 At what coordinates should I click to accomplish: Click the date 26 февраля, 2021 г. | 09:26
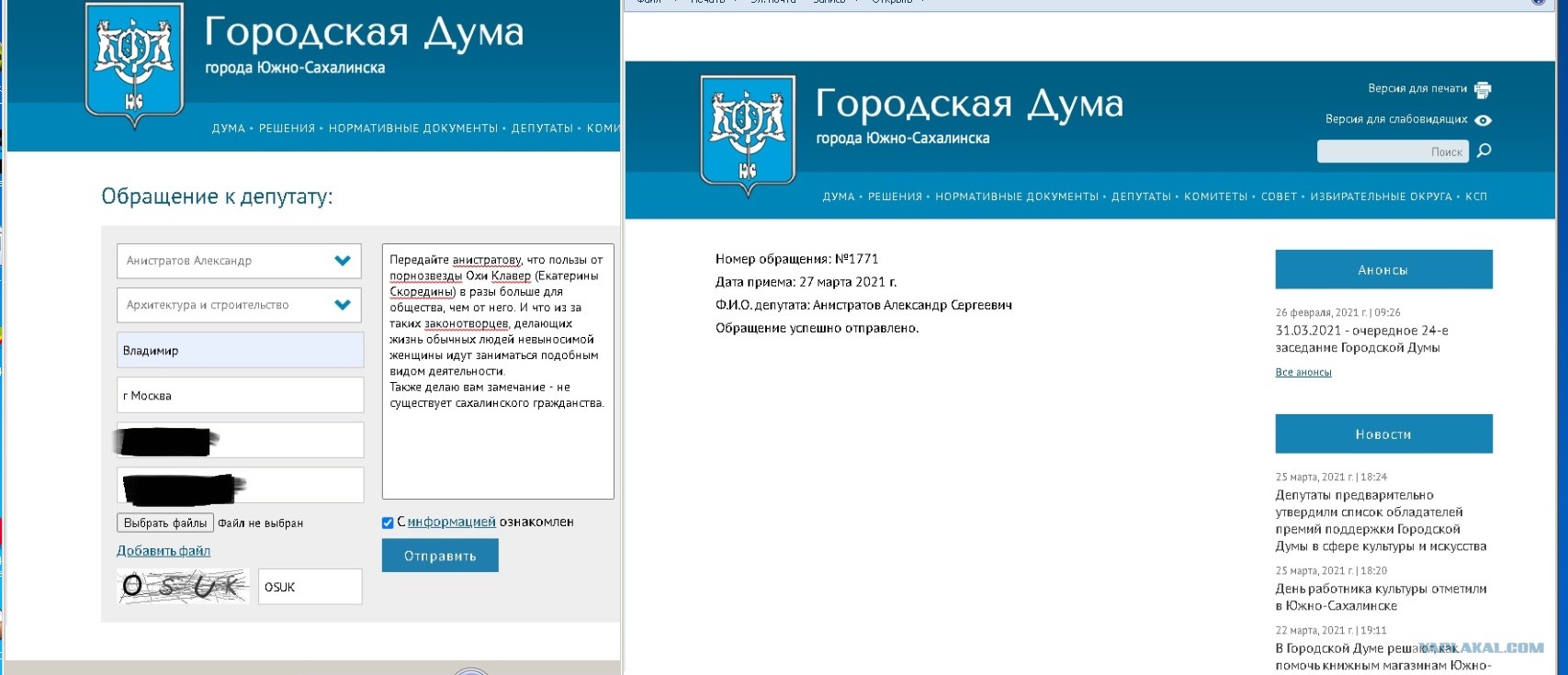click(x=1337, y=312)
